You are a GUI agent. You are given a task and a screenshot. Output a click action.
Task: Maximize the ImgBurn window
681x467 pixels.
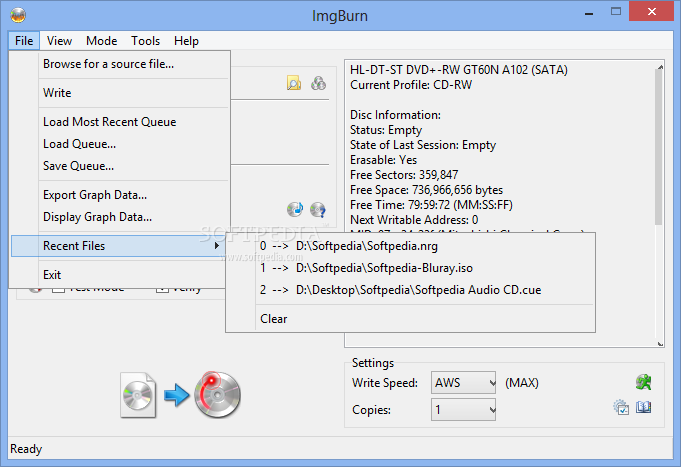tap(616, 12)
